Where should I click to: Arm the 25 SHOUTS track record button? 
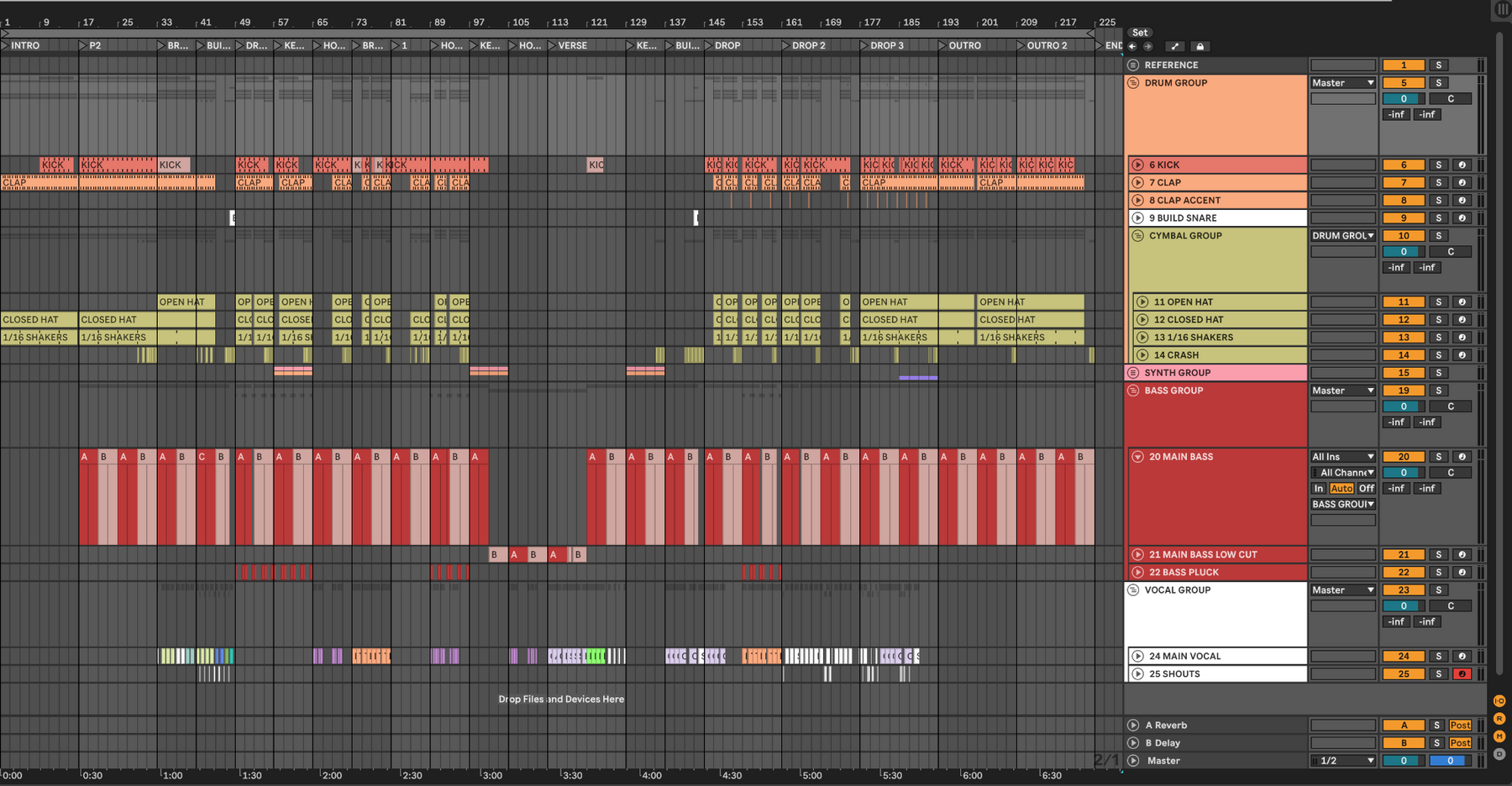(x=1462, y=673)
